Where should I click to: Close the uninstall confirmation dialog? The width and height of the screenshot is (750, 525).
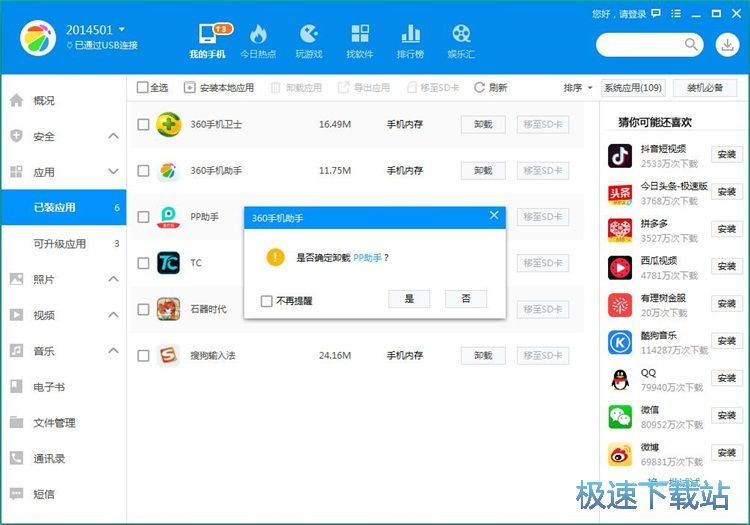click(494, 215)
